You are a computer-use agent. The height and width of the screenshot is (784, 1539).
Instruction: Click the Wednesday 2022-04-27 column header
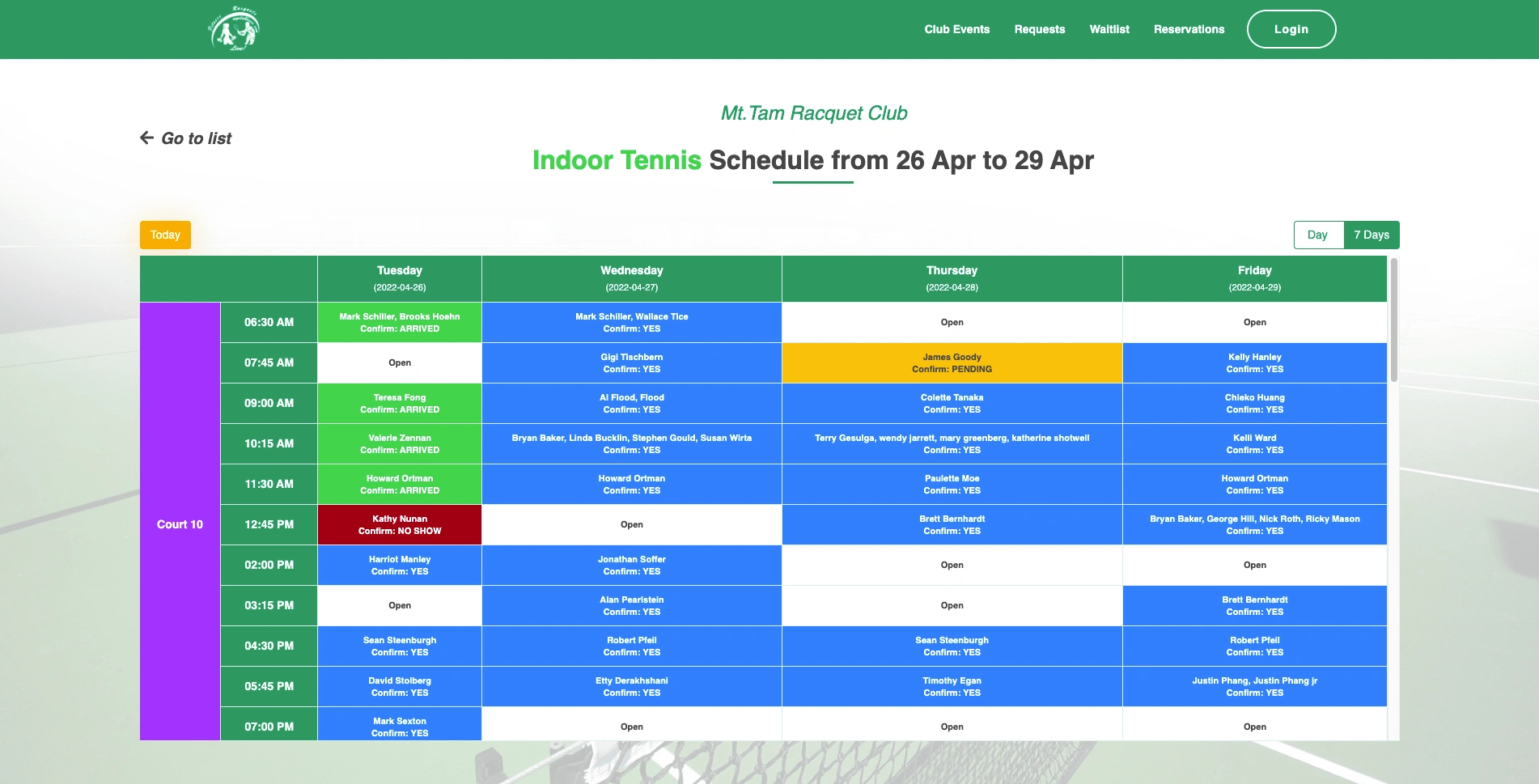point(632,278)
